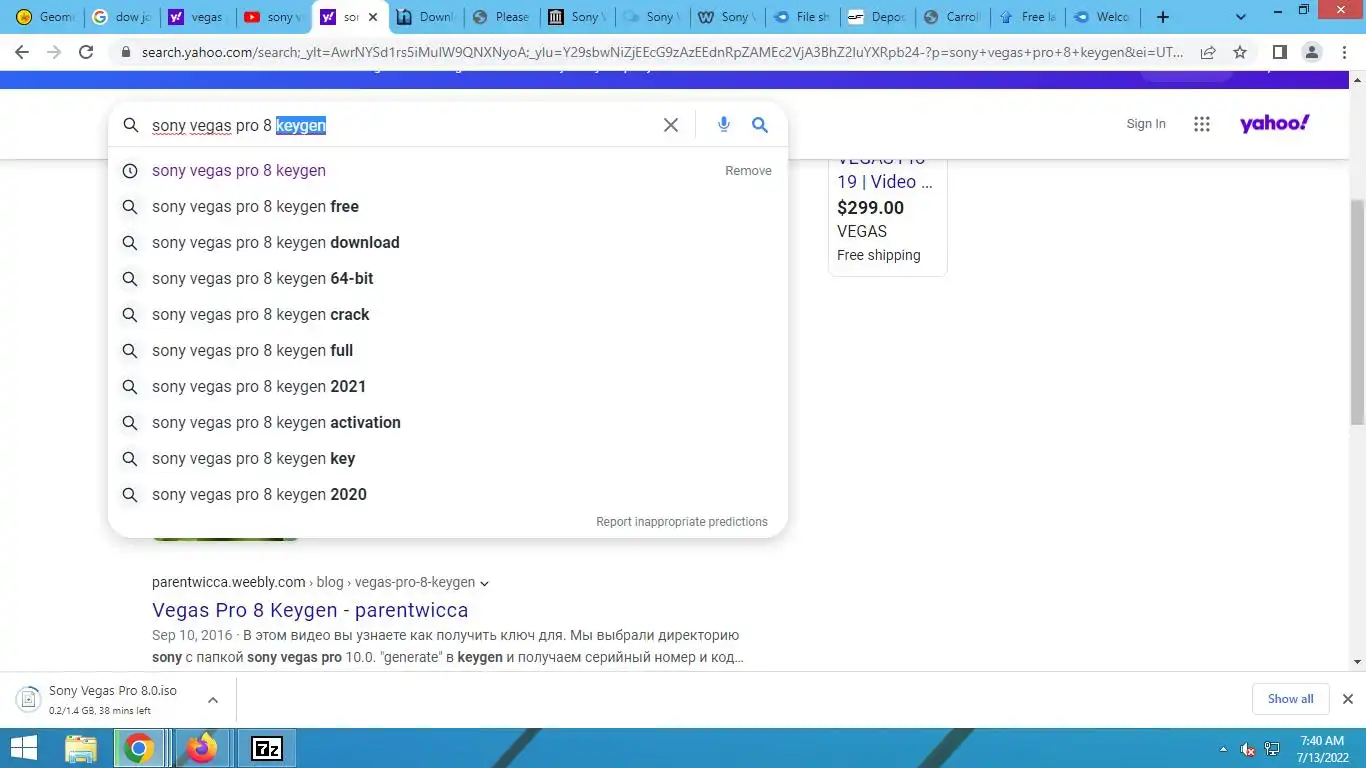Select suggestion 'sony vegas pro 8 keygen 2020'
The width and height of the screenshot is (1366, 768).
[x=448, y=495]
